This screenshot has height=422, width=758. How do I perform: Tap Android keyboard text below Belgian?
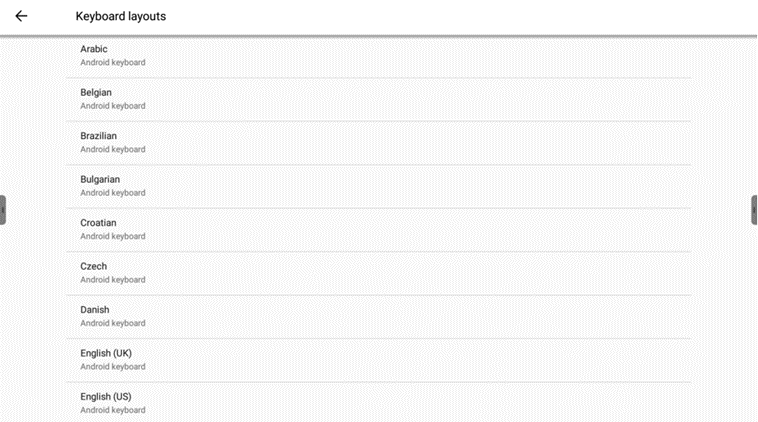click(112, 106)
